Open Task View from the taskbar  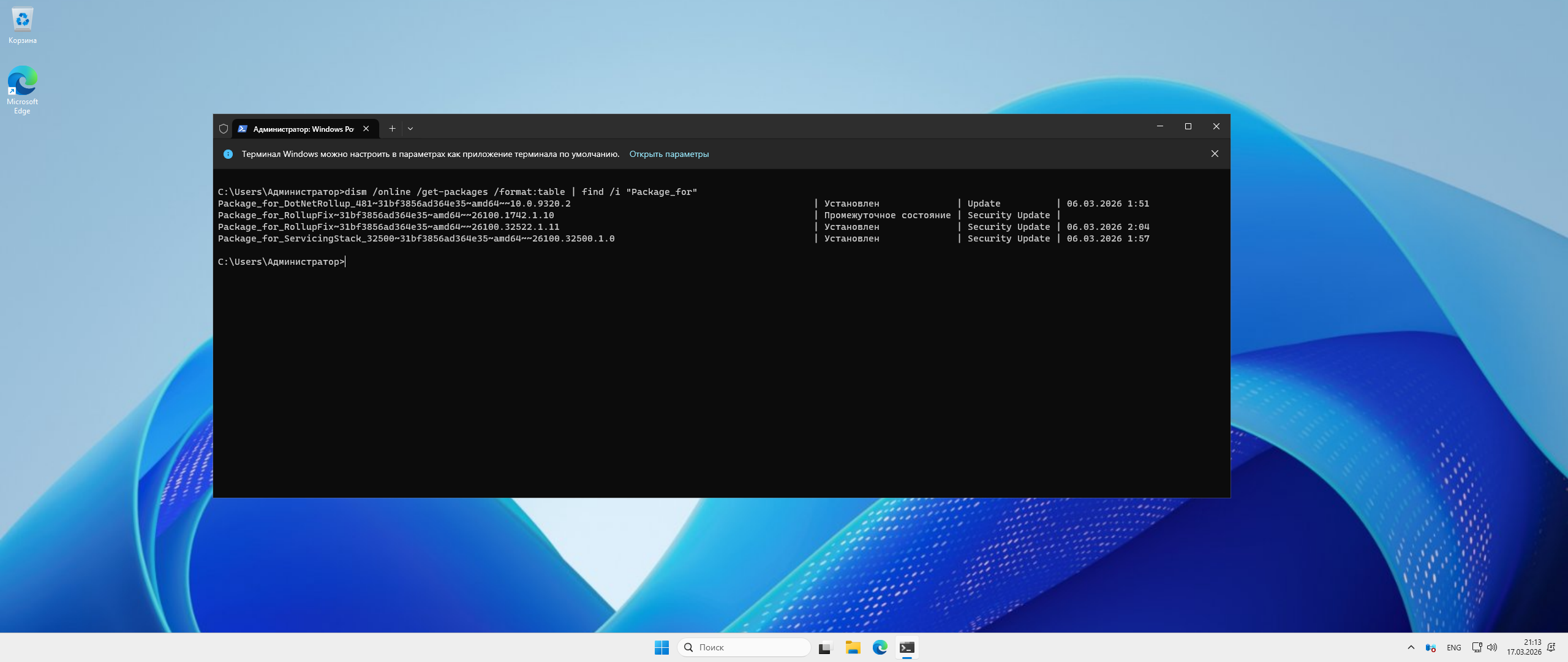(826, 647)
